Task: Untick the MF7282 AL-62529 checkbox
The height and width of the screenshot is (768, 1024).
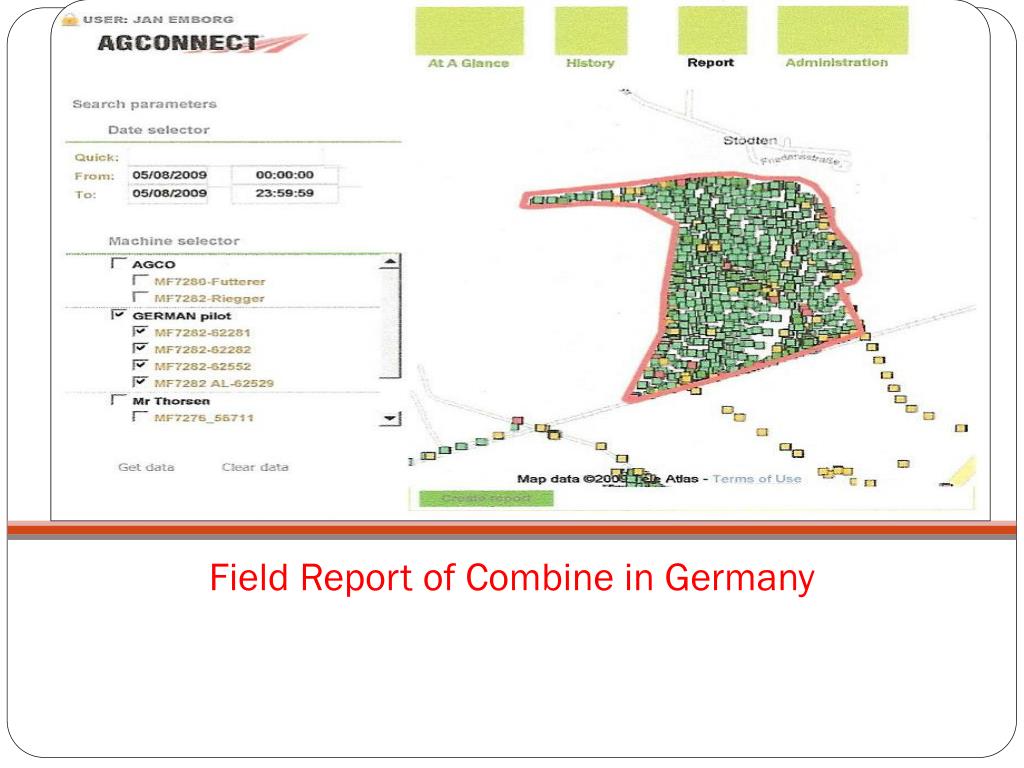Action: (139, 383)
